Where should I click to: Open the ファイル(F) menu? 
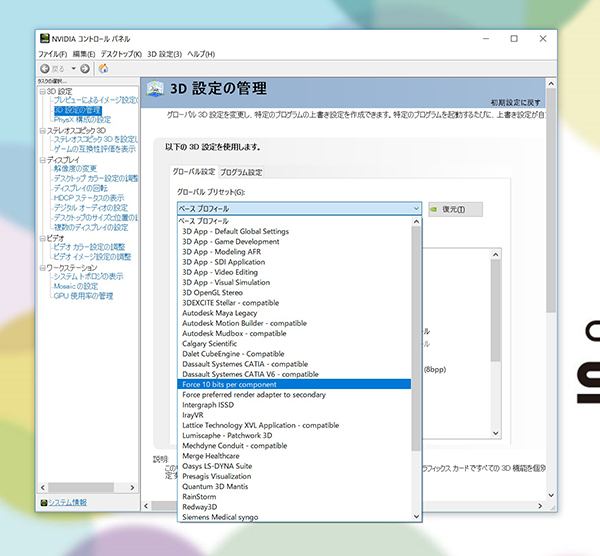[52, 54]
